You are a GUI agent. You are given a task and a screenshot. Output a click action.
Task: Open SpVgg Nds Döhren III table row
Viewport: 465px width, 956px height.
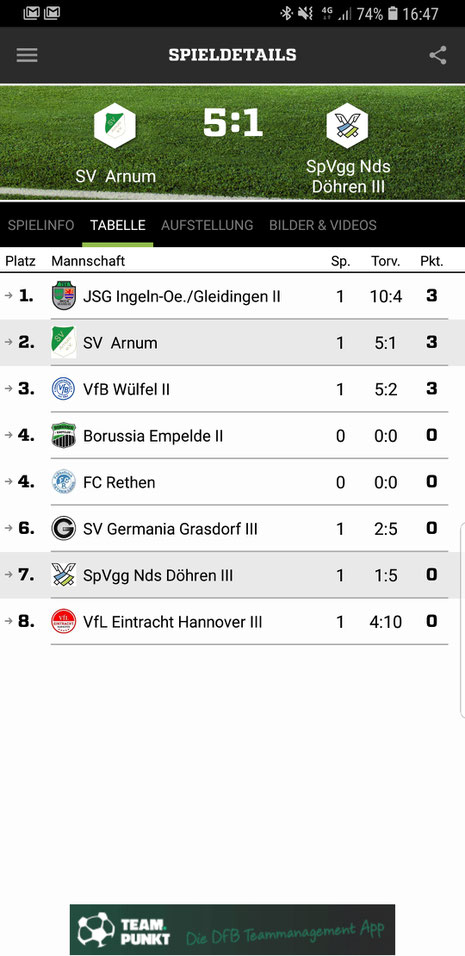point(232,575)
